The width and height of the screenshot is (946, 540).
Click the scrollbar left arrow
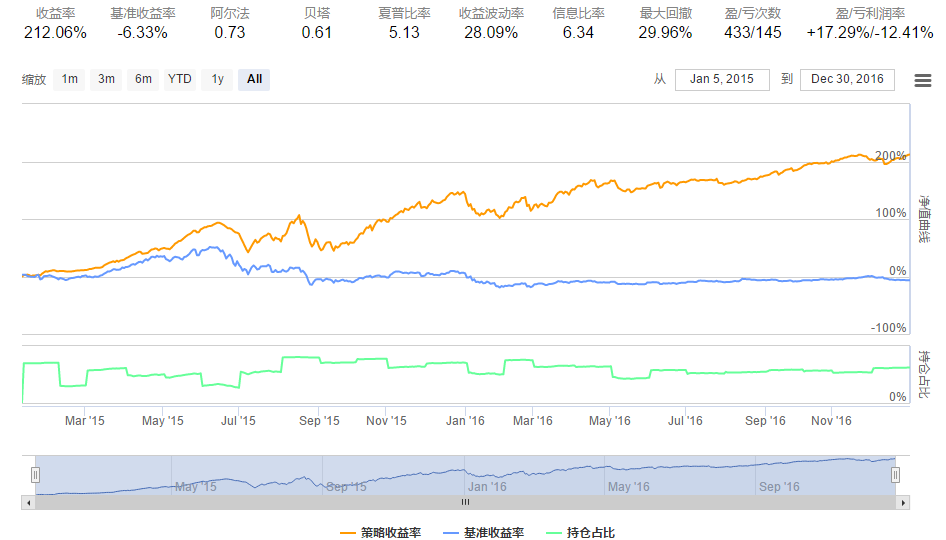tap(27, 503)
